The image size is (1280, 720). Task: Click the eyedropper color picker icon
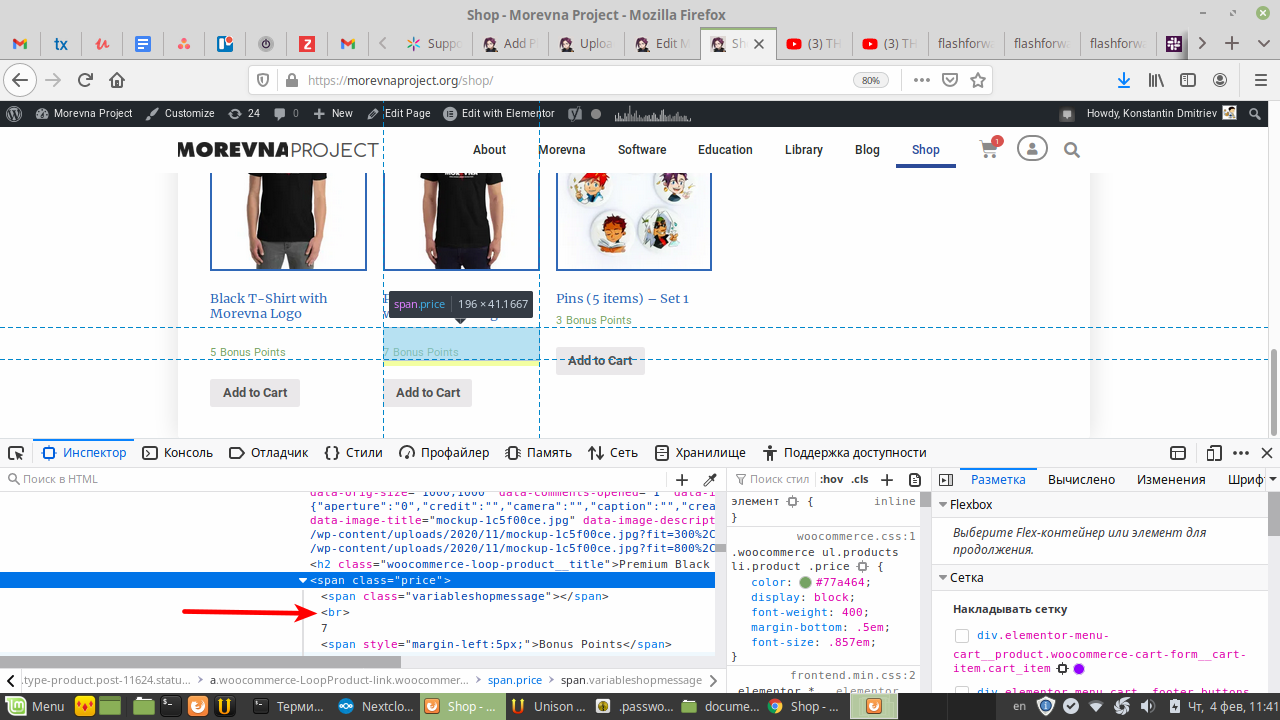pyautogui.click(x=710, y=480)
